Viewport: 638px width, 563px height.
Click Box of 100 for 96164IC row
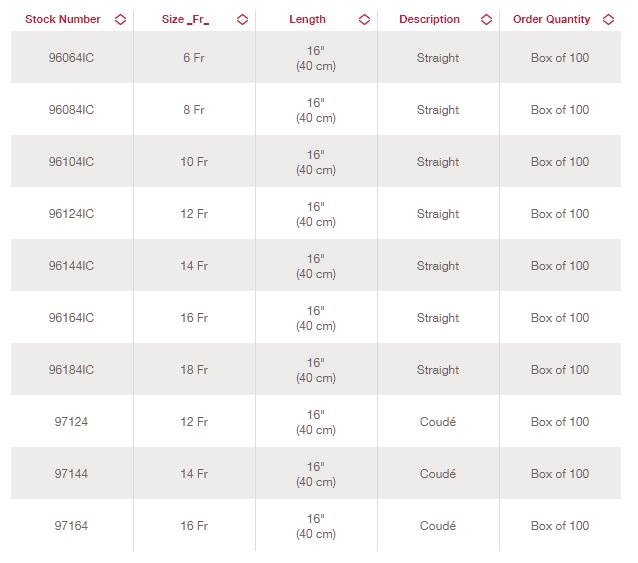[560, 318]
